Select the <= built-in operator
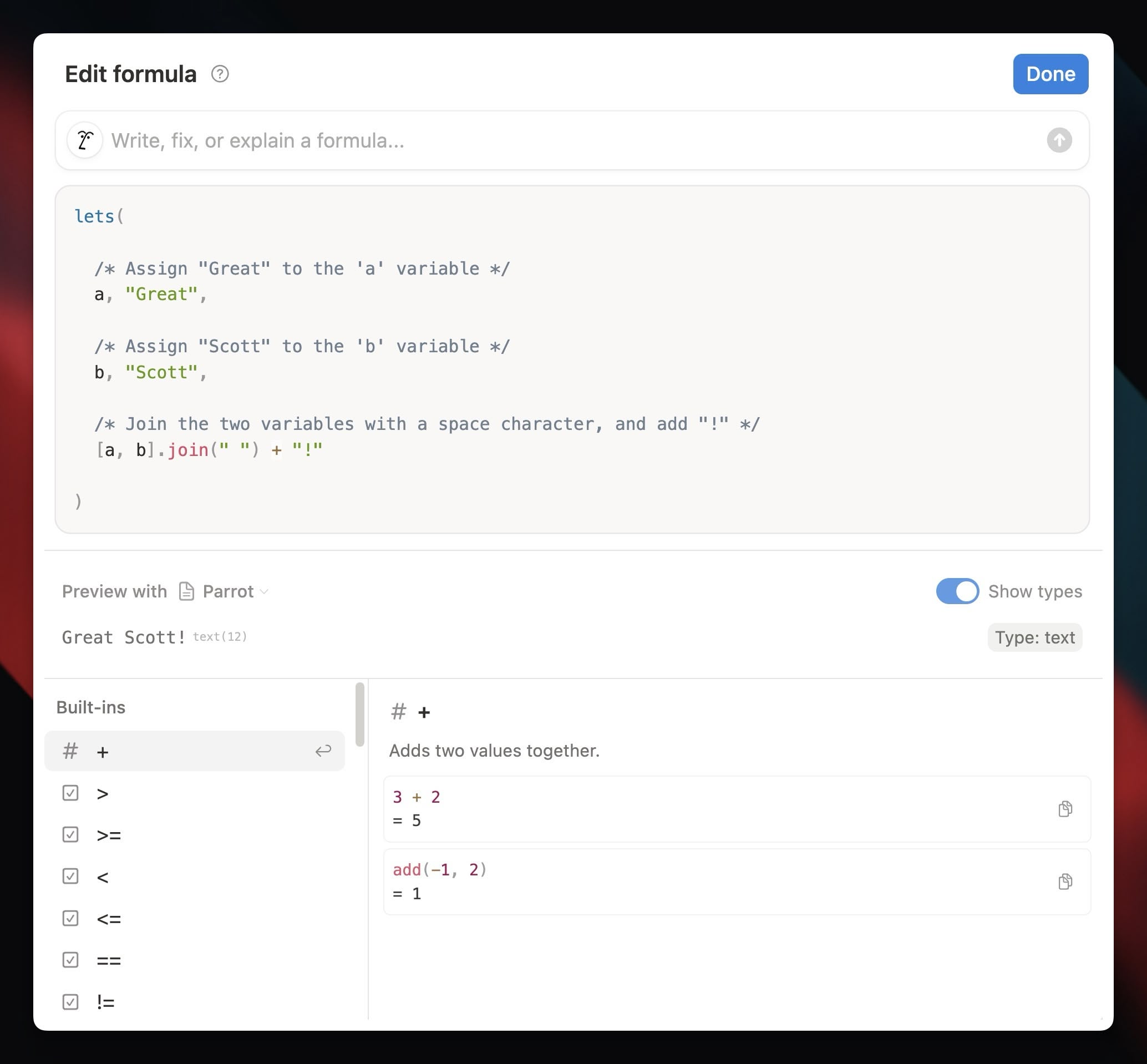 pos(195,918)
